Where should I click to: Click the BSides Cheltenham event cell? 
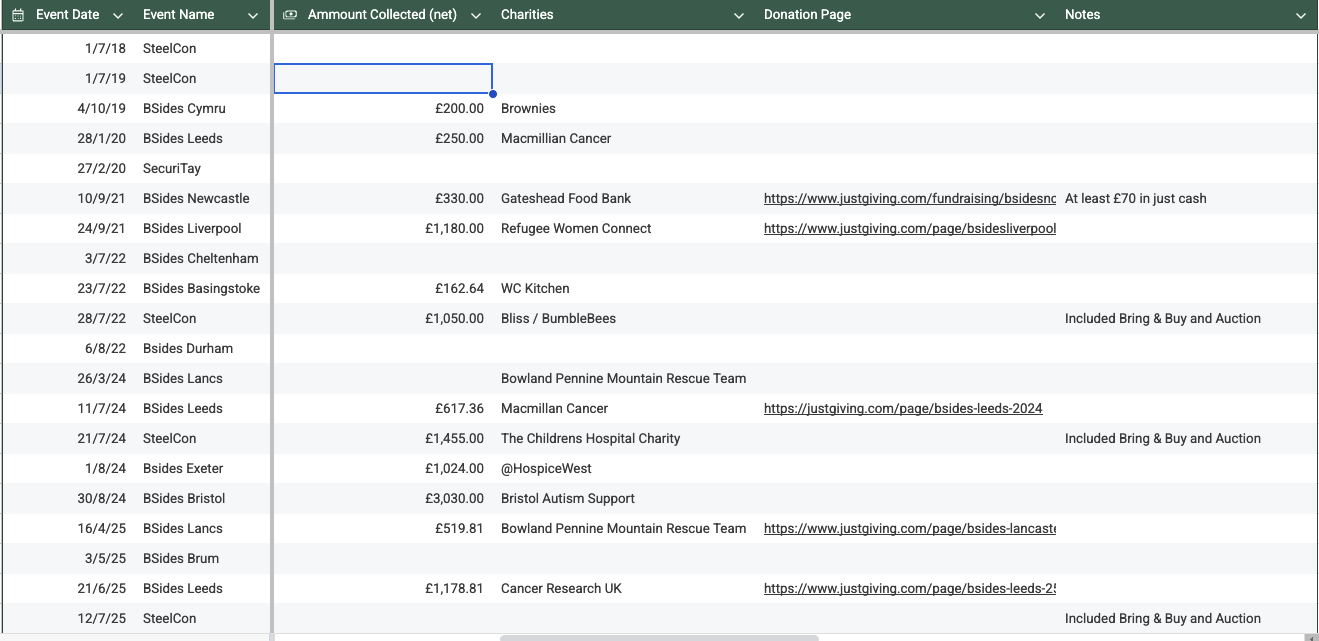[204, 259]
